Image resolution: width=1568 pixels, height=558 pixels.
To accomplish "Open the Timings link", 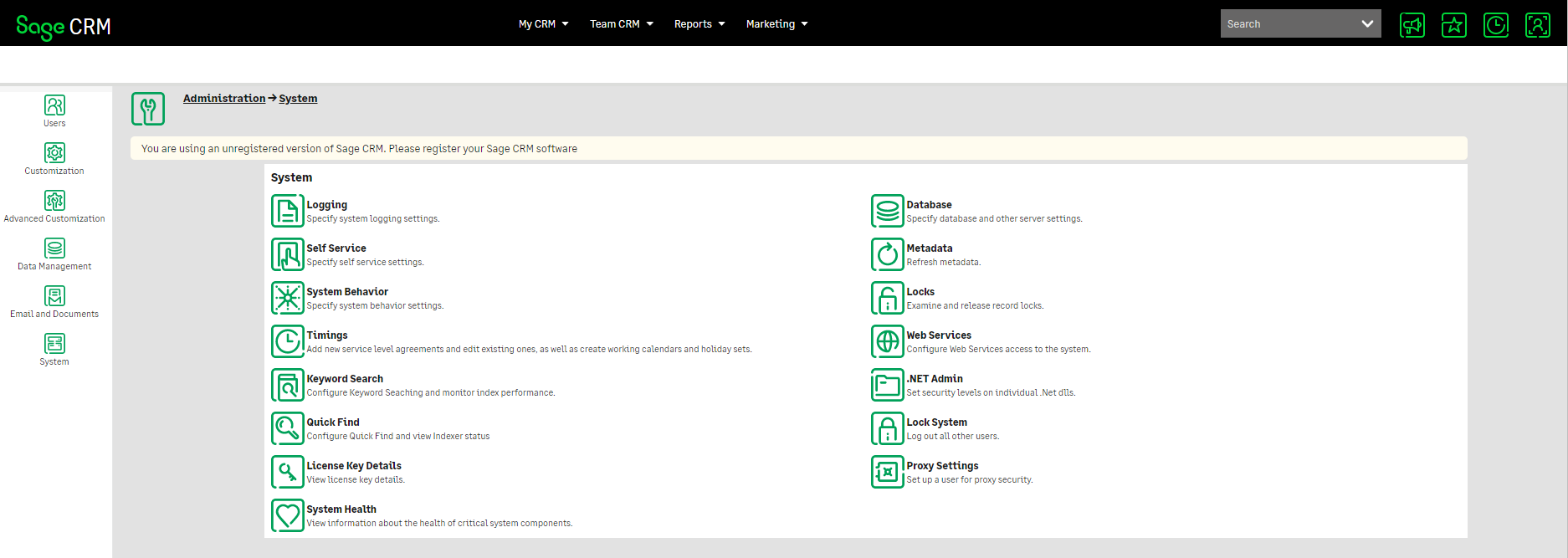I will point(327,335).
